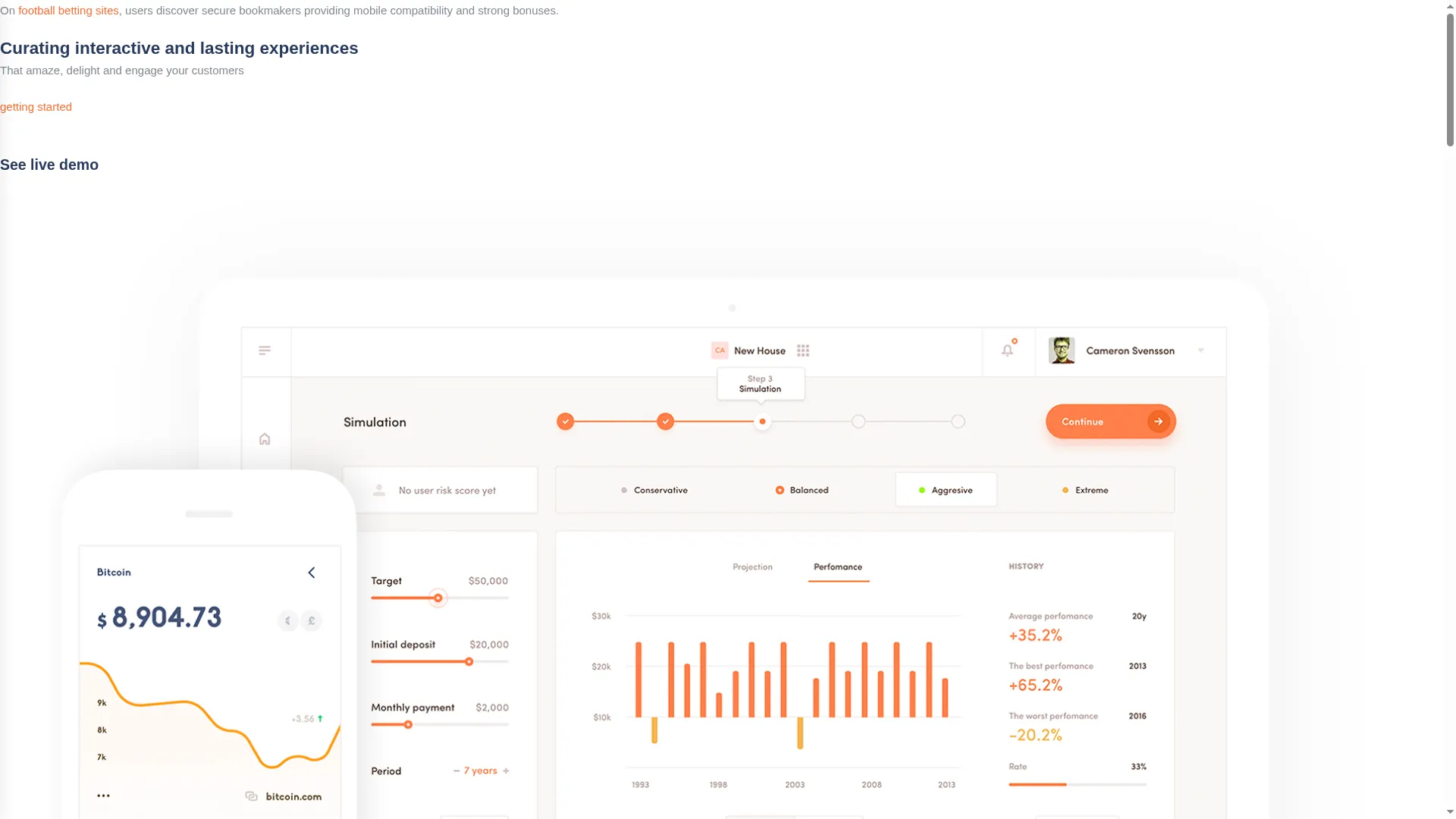Click the 7 years period value
1456x819 pixels.
[481, 771]
